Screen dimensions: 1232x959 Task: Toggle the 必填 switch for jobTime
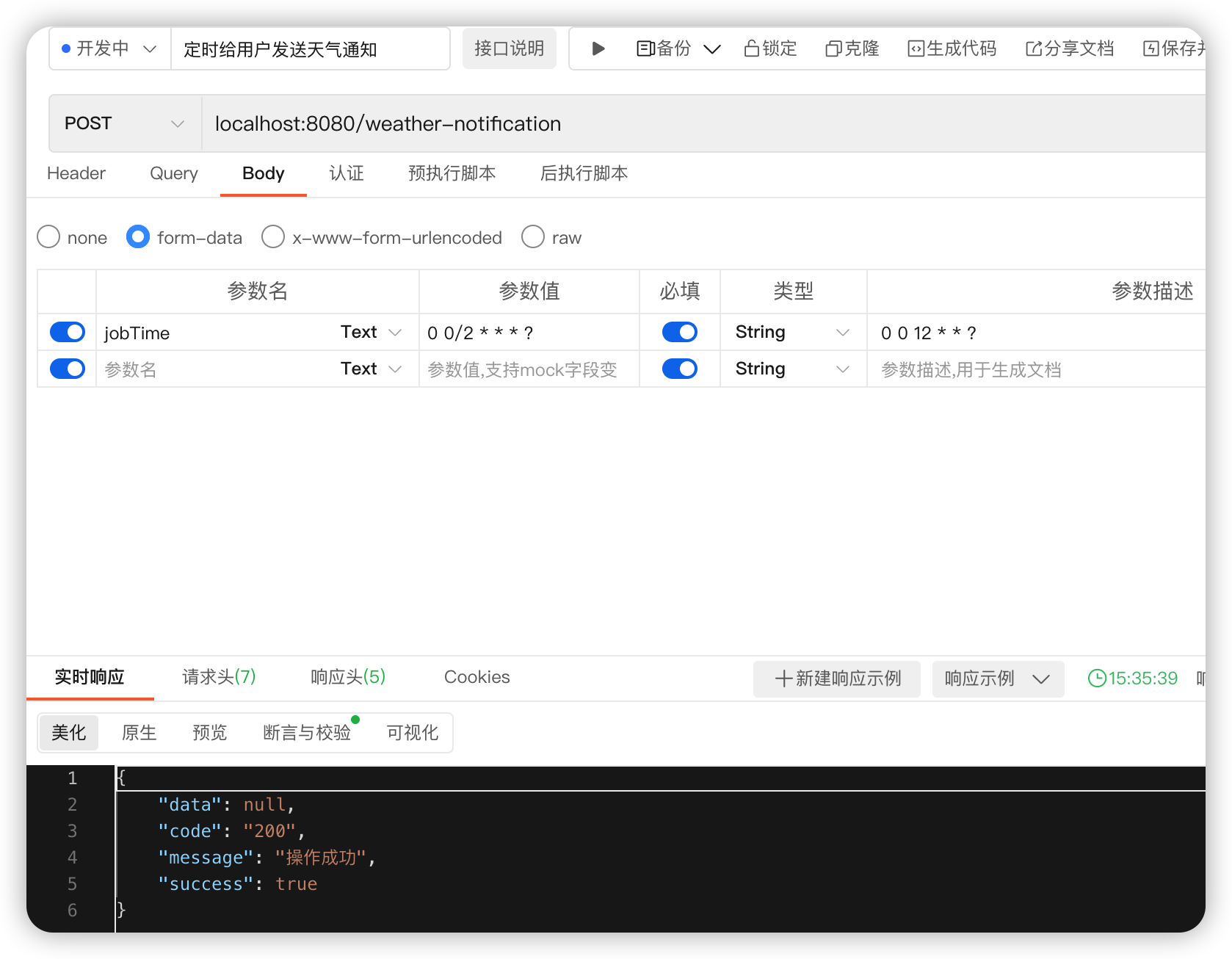click(680, 332)
